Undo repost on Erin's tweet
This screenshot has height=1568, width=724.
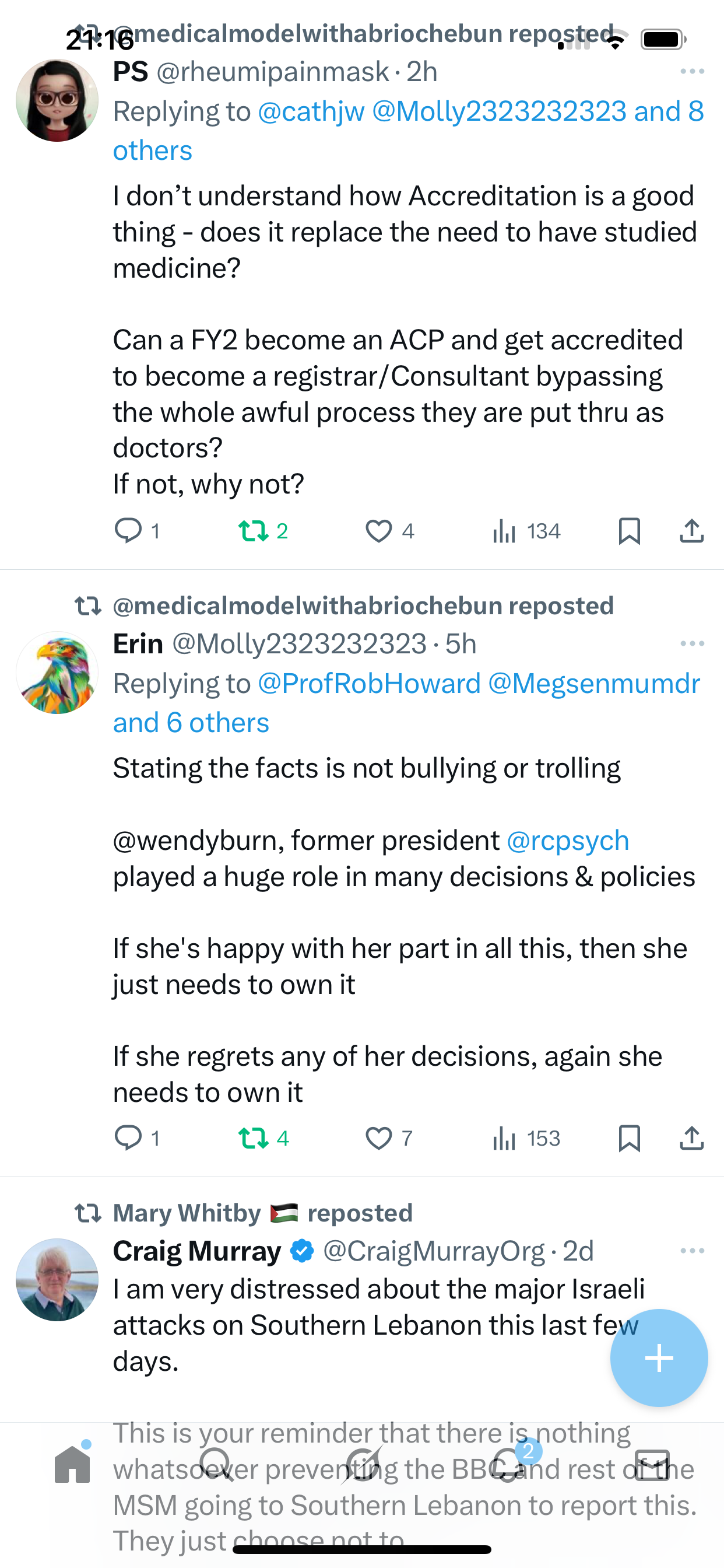254,1137
